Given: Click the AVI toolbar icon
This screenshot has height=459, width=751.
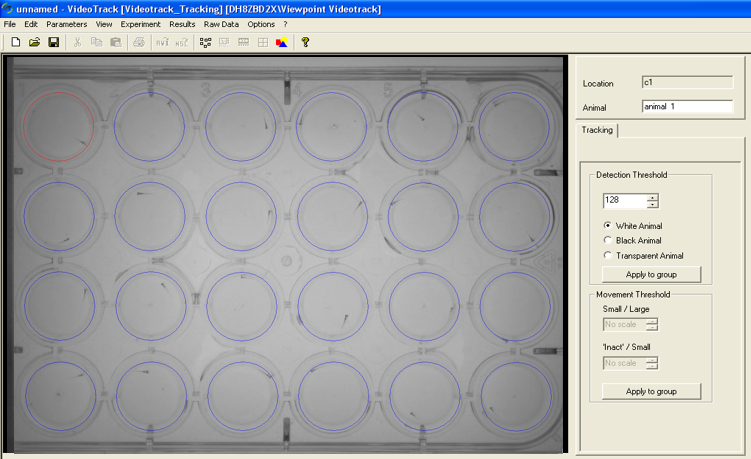Looking at the screenshot, I should point(162,42).
